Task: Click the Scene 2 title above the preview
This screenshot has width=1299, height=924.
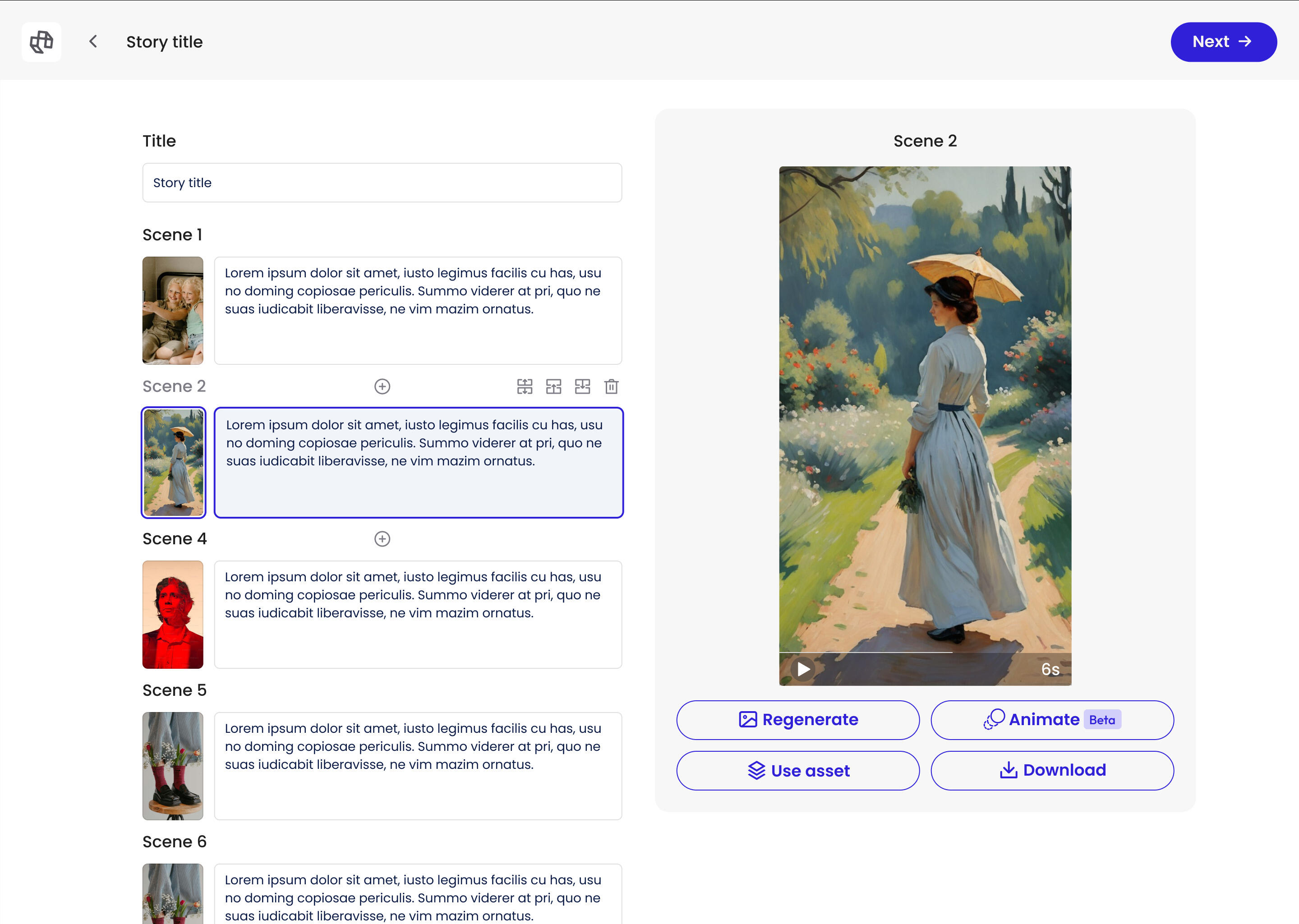Action: click(925, 141)
